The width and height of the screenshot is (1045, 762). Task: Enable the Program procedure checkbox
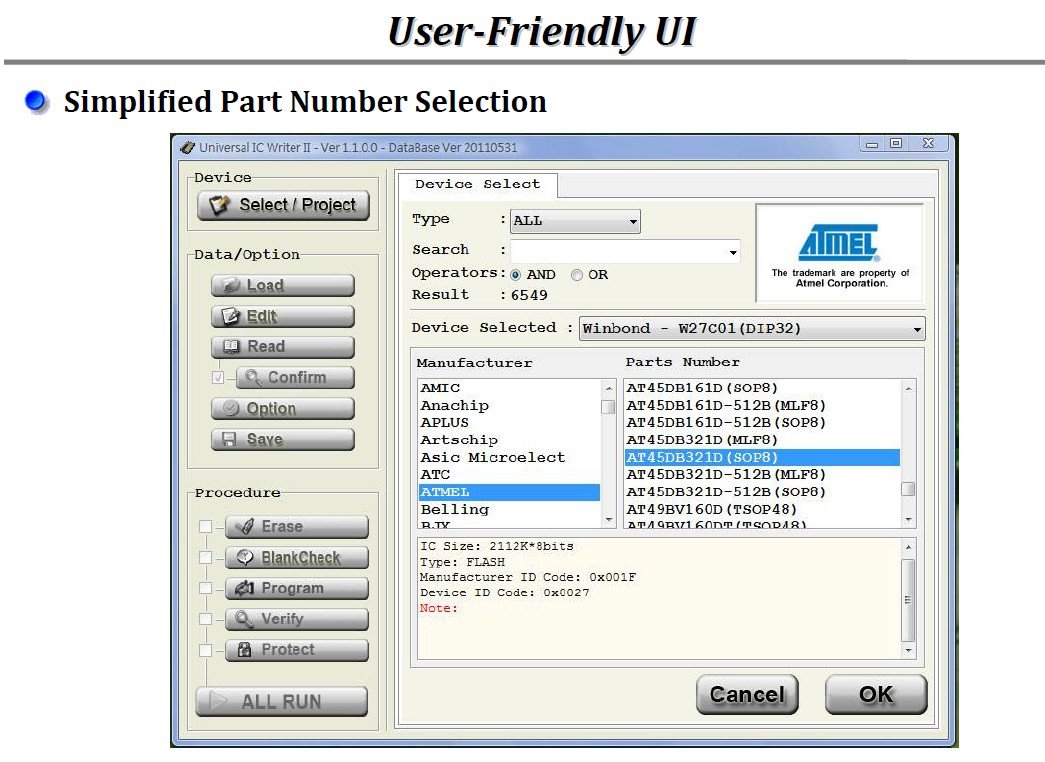(206, 588)
